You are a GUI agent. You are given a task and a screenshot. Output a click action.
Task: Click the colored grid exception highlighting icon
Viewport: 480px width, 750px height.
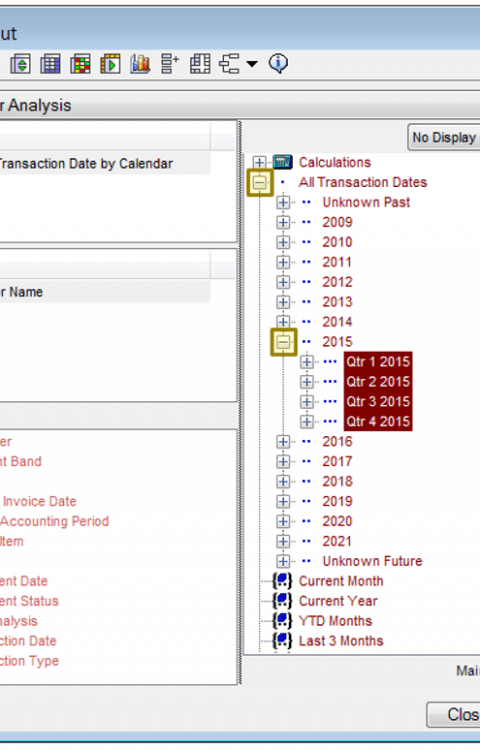click(x=80, y=64)
